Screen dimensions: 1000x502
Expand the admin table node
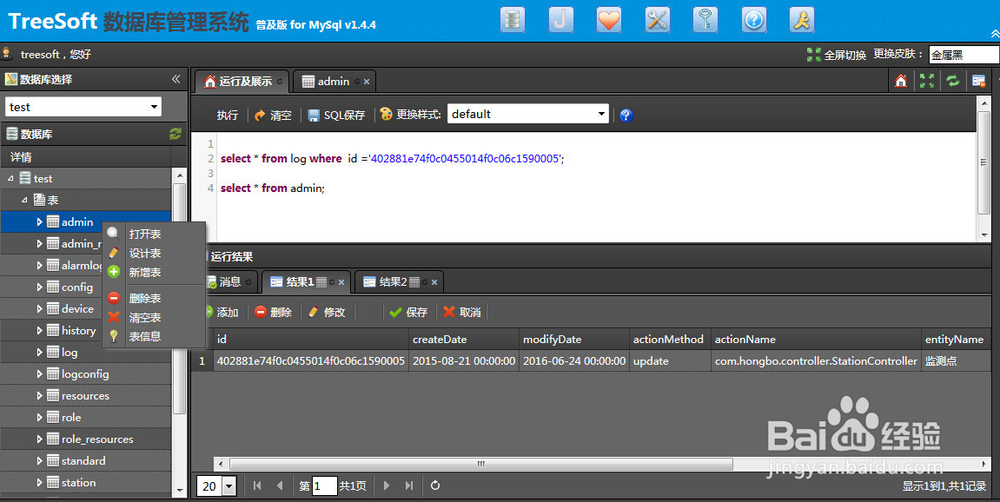click(x=39, y=222)
